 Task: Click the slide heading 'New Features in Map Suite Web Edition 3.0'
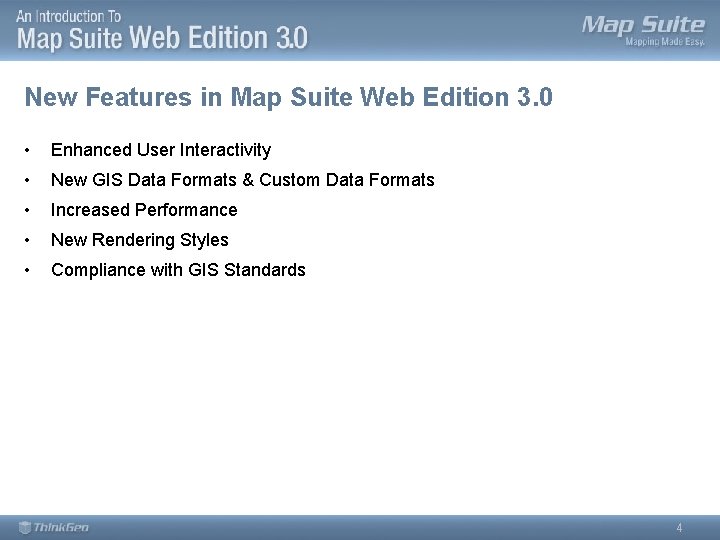pos(288,97)
